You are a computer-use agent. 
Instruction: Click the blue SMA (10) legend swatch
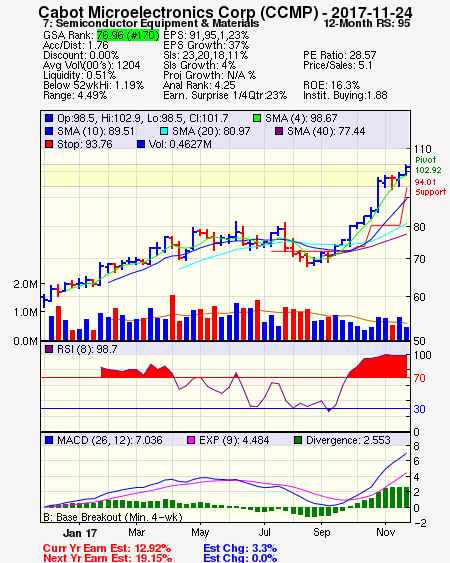tap(49, 131)
